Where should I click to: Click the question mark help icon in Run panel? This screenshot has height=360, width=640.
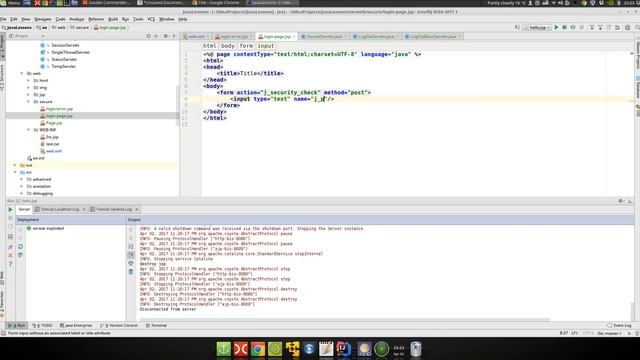click(x=10, y=264)
